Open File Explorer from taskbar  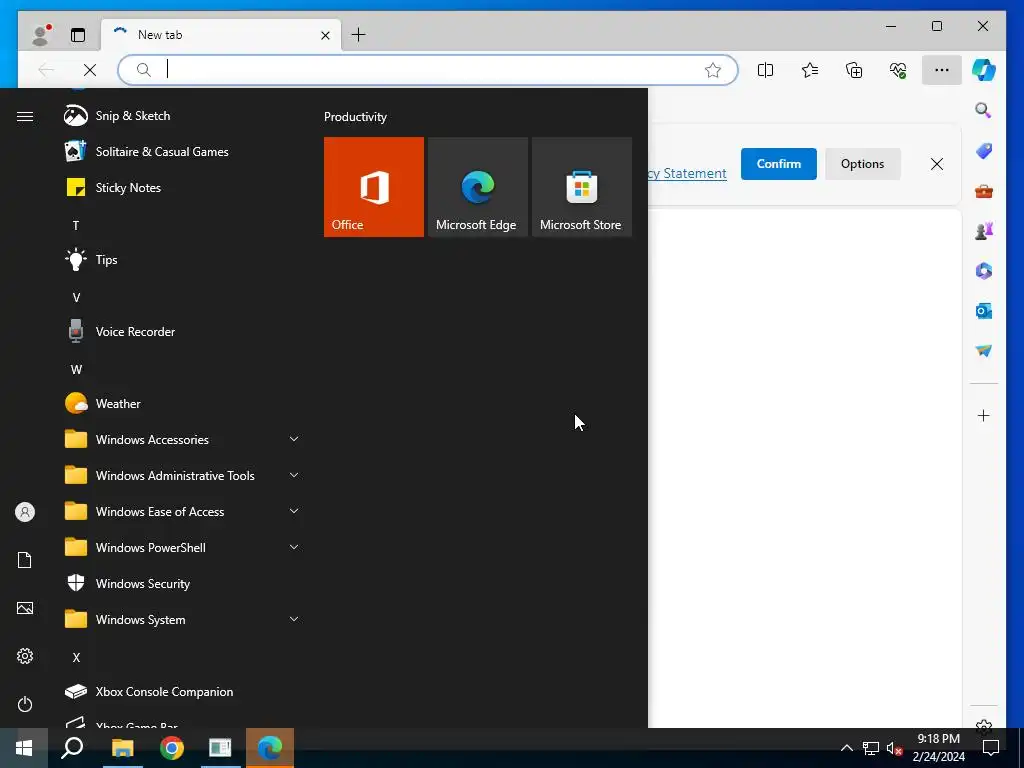122,748
